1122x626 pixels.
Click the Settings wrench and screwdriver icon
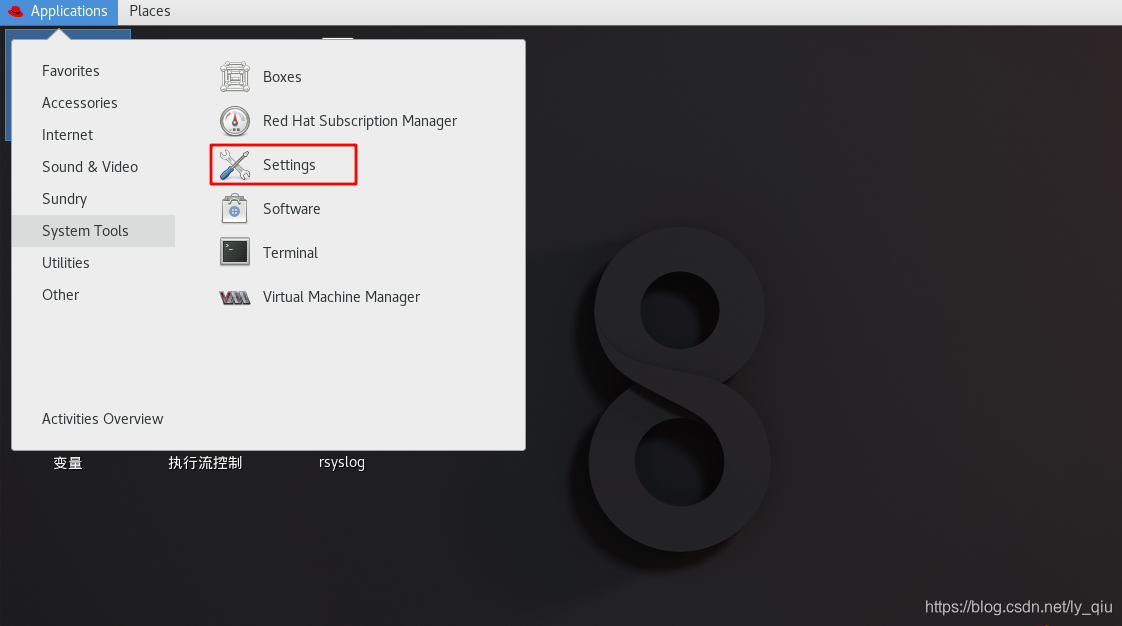tap(235, 165)
